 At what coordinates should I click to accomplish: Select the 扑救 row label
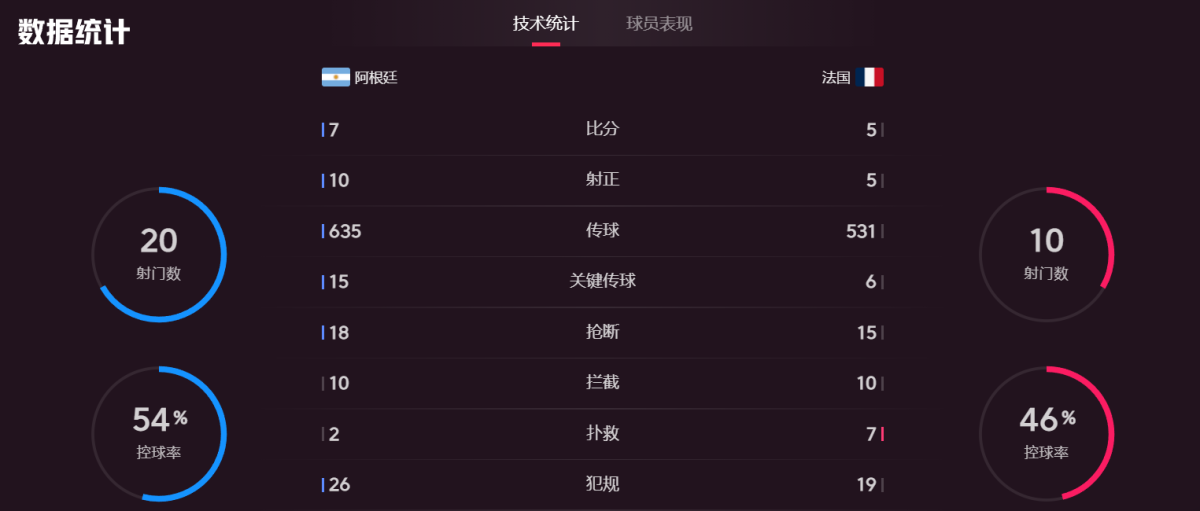tap(602, 434)
